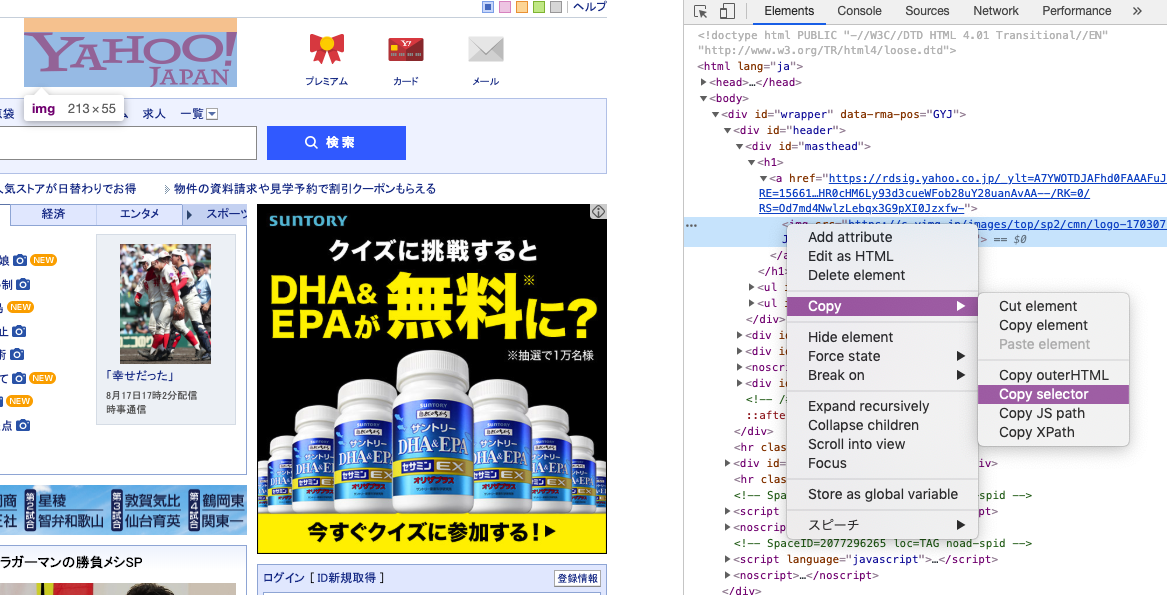Click the camera icon beside 術
The height and width of the screenshot is (595, 1167).
16,354
